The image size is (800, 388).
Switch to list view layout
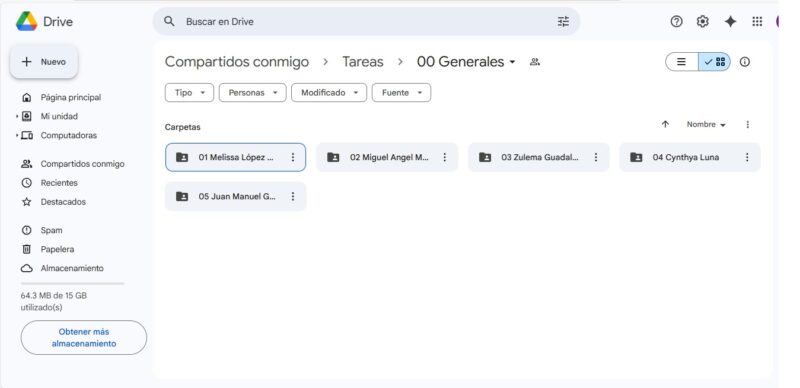coord(682,62)
